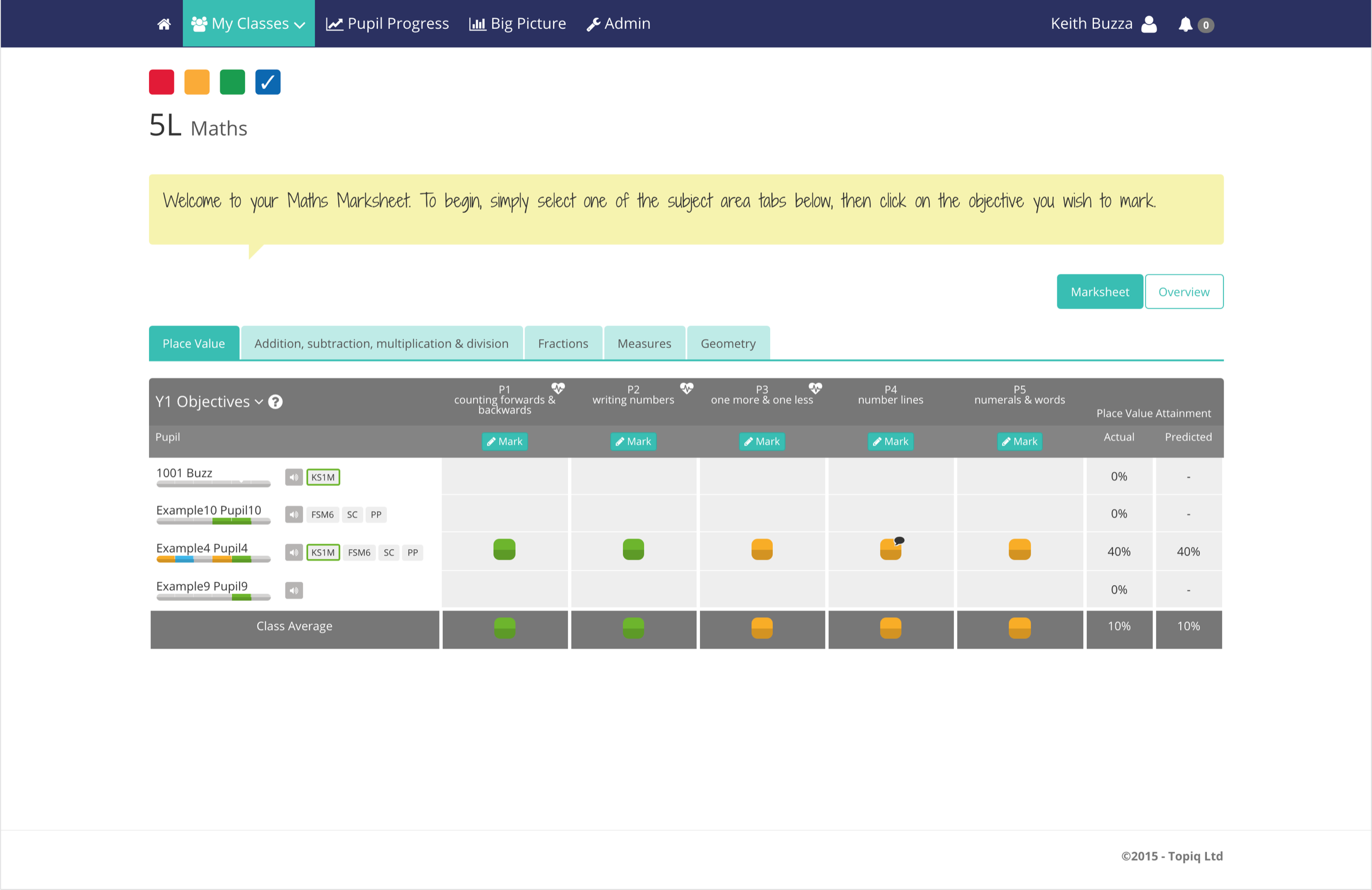Click the Overview button
Image resolution: width=1372 pixels, height=890 pixels.
point(1183,292)
